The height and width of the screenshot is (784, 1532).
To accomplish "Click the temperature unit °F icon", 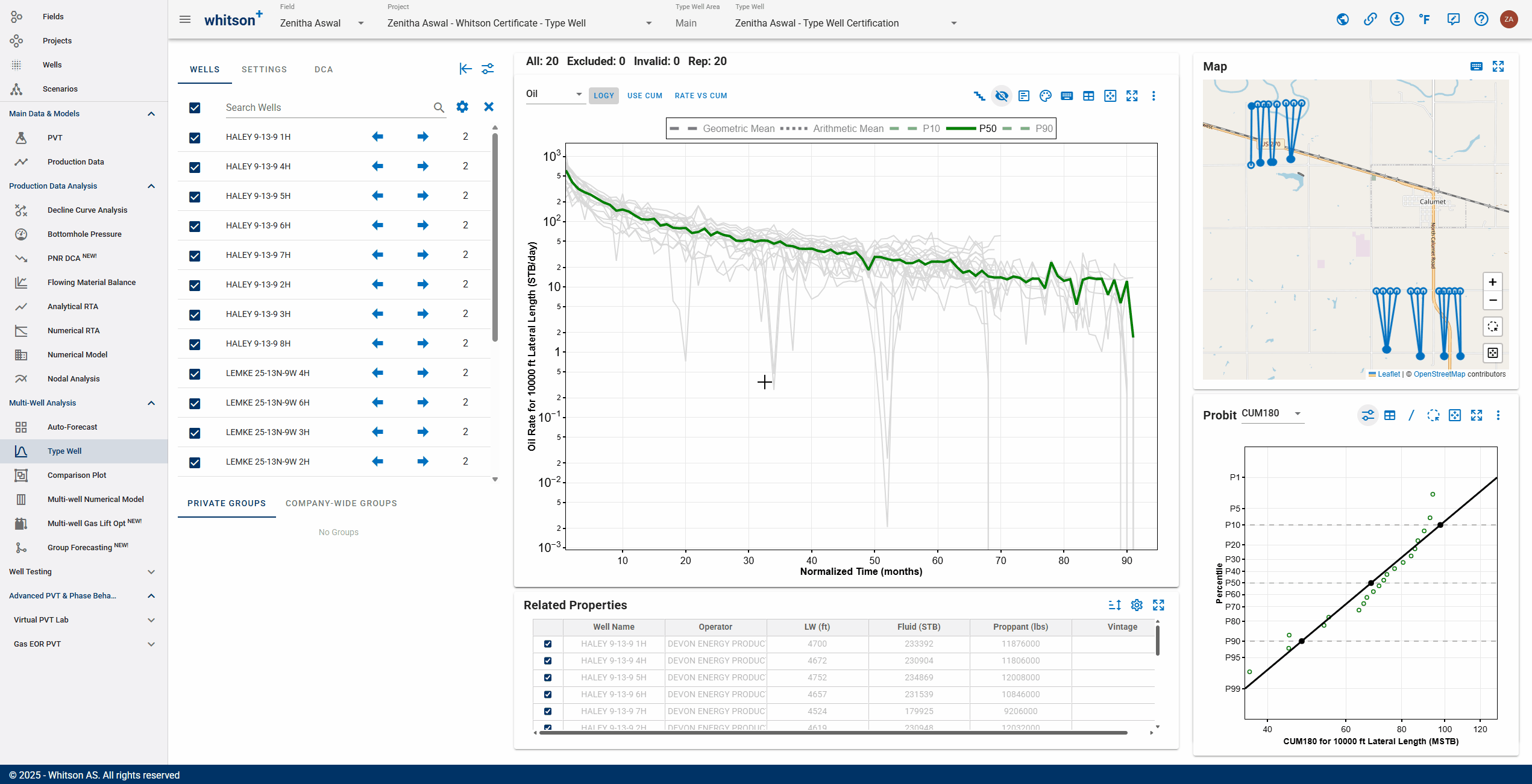I will [1425, 19].
